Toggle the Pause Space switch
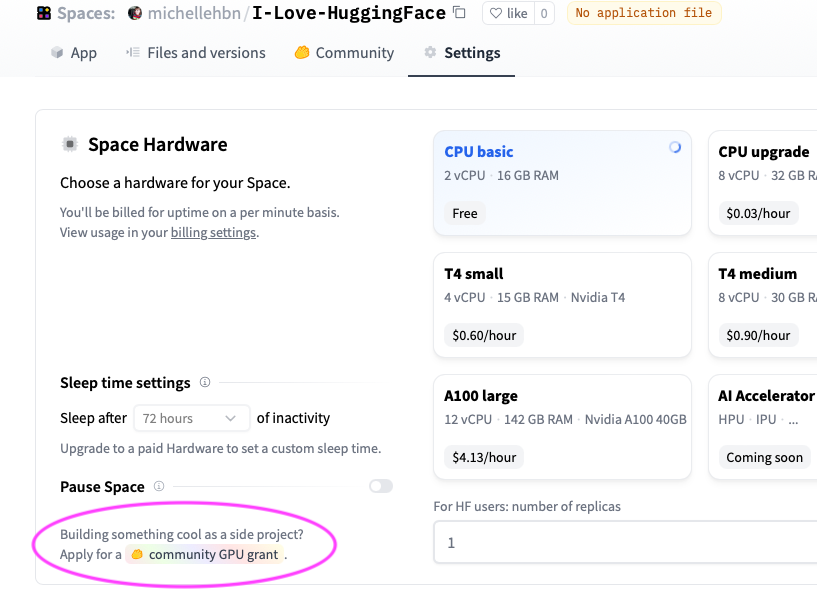The width and height of the screenshot is (817, 600). [x=380, y=486]
